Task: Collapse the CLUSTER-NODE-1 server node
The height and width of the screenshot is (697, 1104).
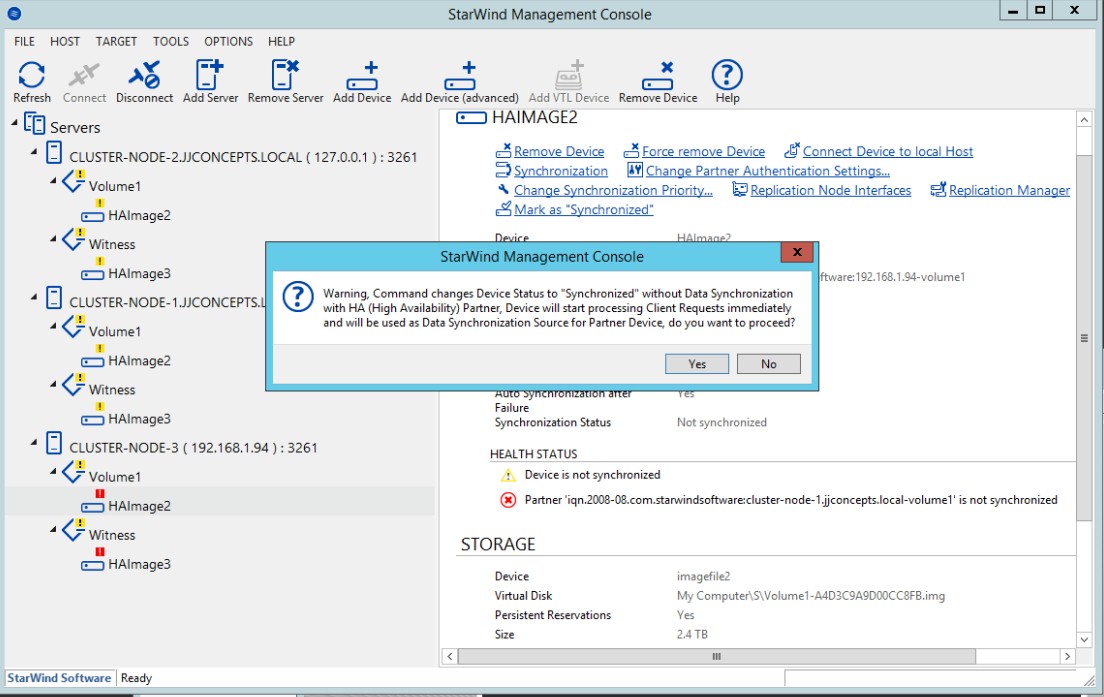Action: pos(34,296)
